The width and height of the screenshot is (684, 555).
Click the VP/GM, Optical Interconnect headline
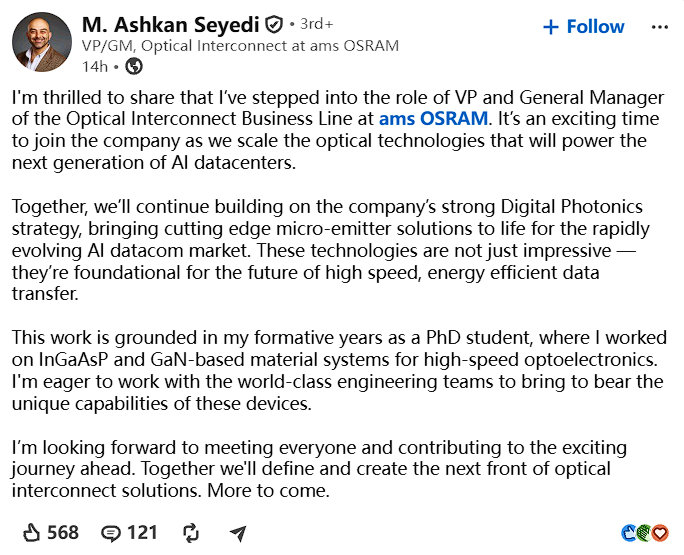(240, 46)
